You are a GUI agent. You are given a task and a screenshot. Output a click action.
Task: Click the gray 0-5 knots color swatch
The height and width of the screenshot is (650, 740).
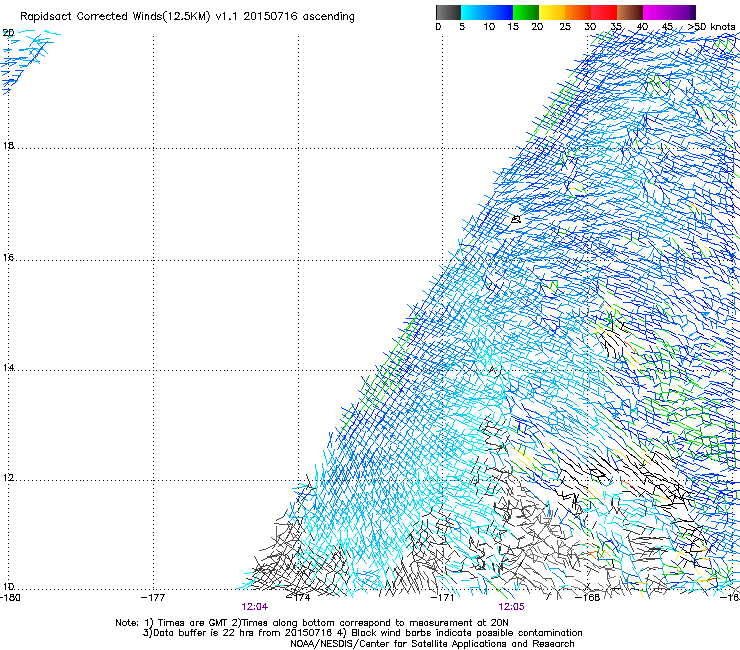click(x=449, y=12)
